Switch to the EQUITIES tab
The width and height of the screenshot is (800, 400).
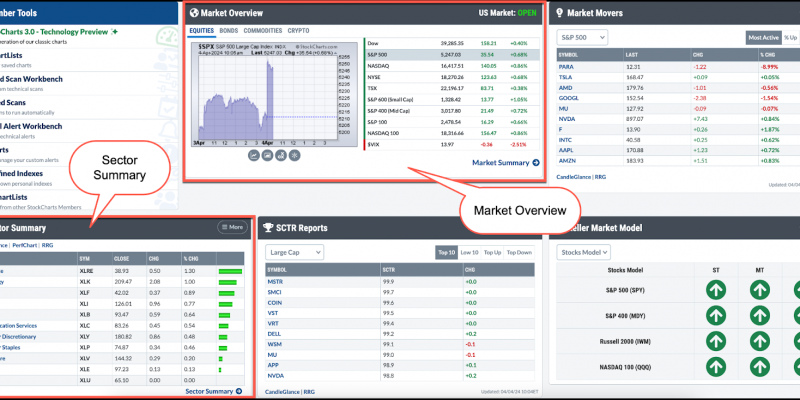pos(202,31)
